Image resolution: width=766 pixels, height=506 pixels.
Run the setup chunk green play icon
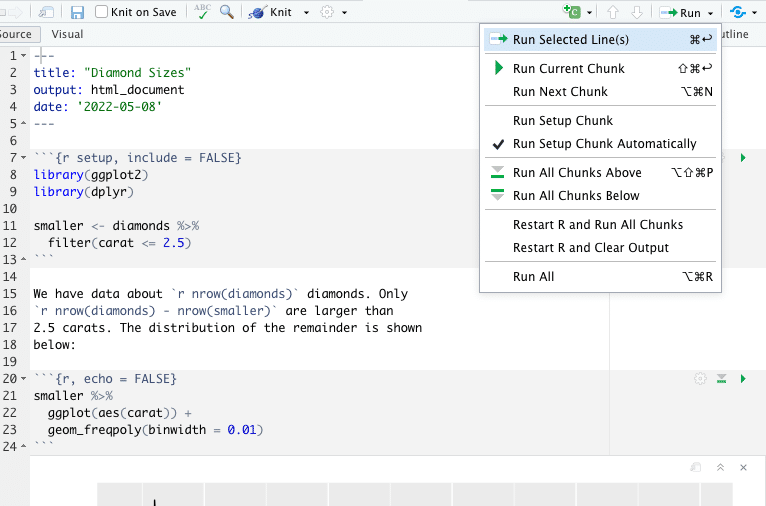[743, 158]
